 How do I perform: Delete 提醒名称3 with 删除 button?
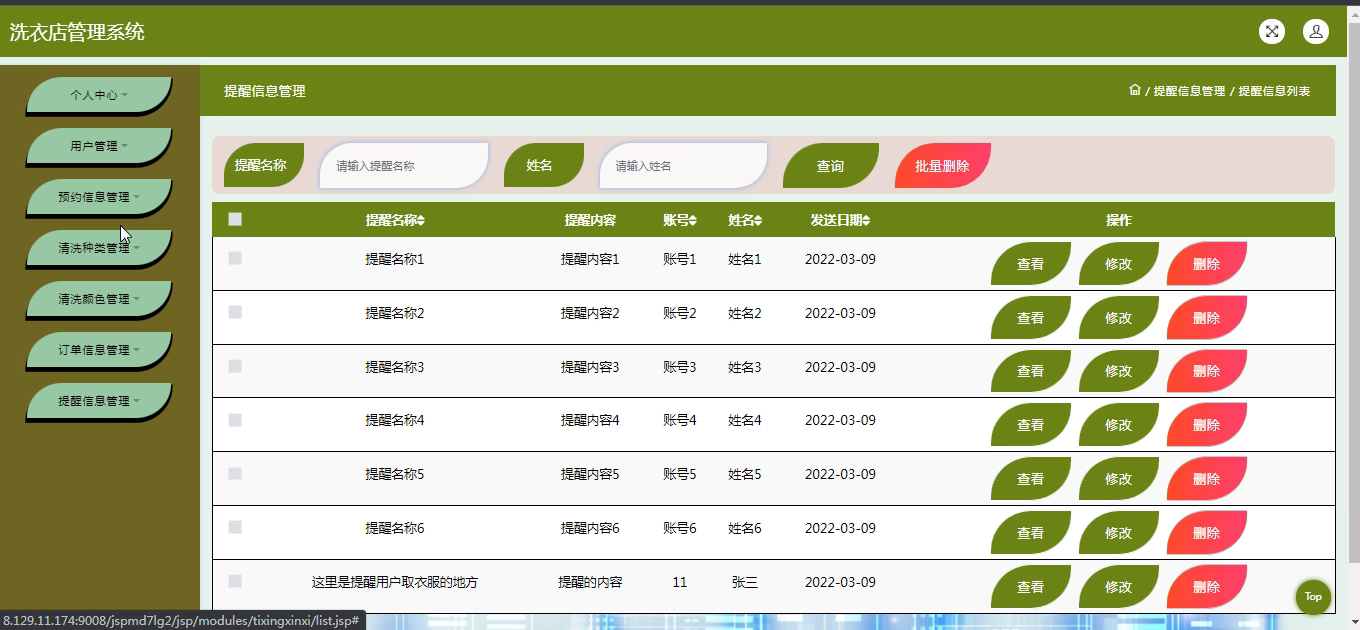pos(1206,371)
